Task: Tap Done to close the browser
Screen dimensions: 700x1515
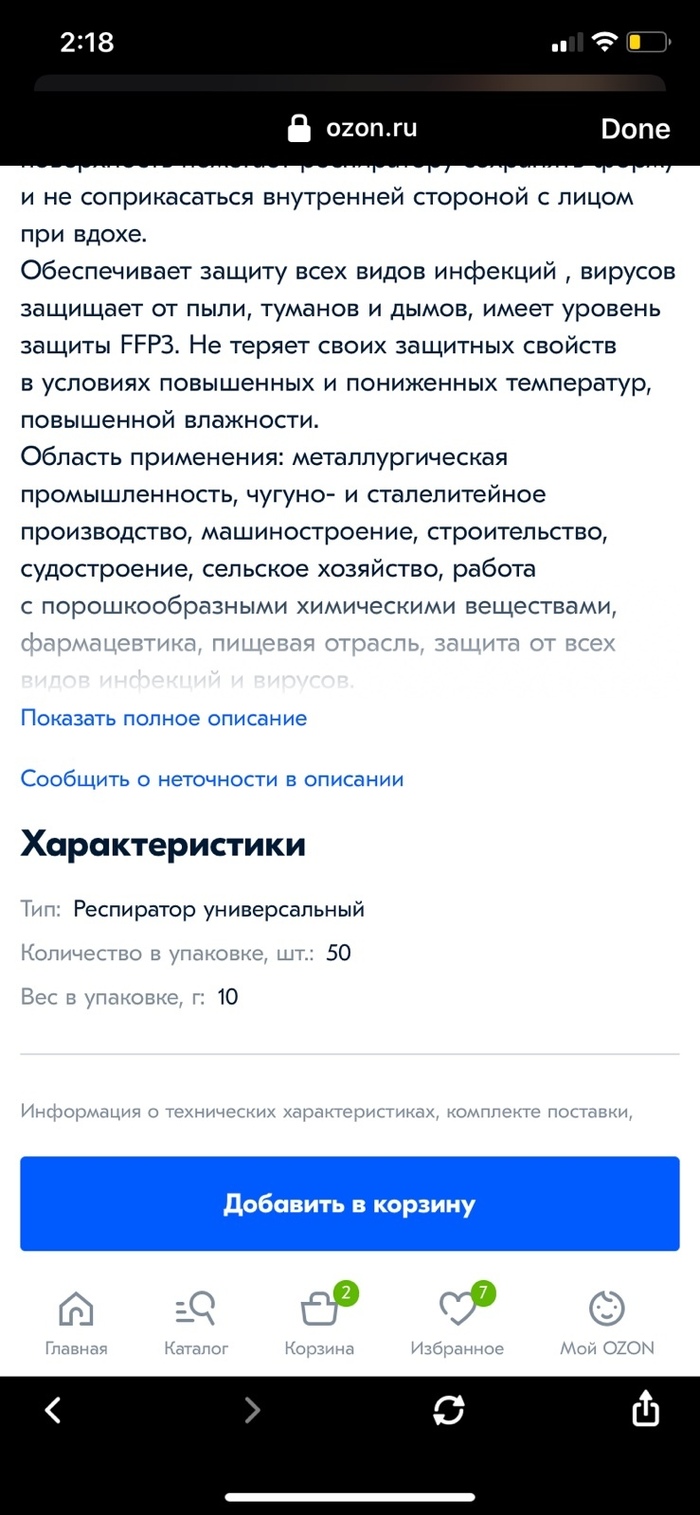Action: [x=635, y=129]
